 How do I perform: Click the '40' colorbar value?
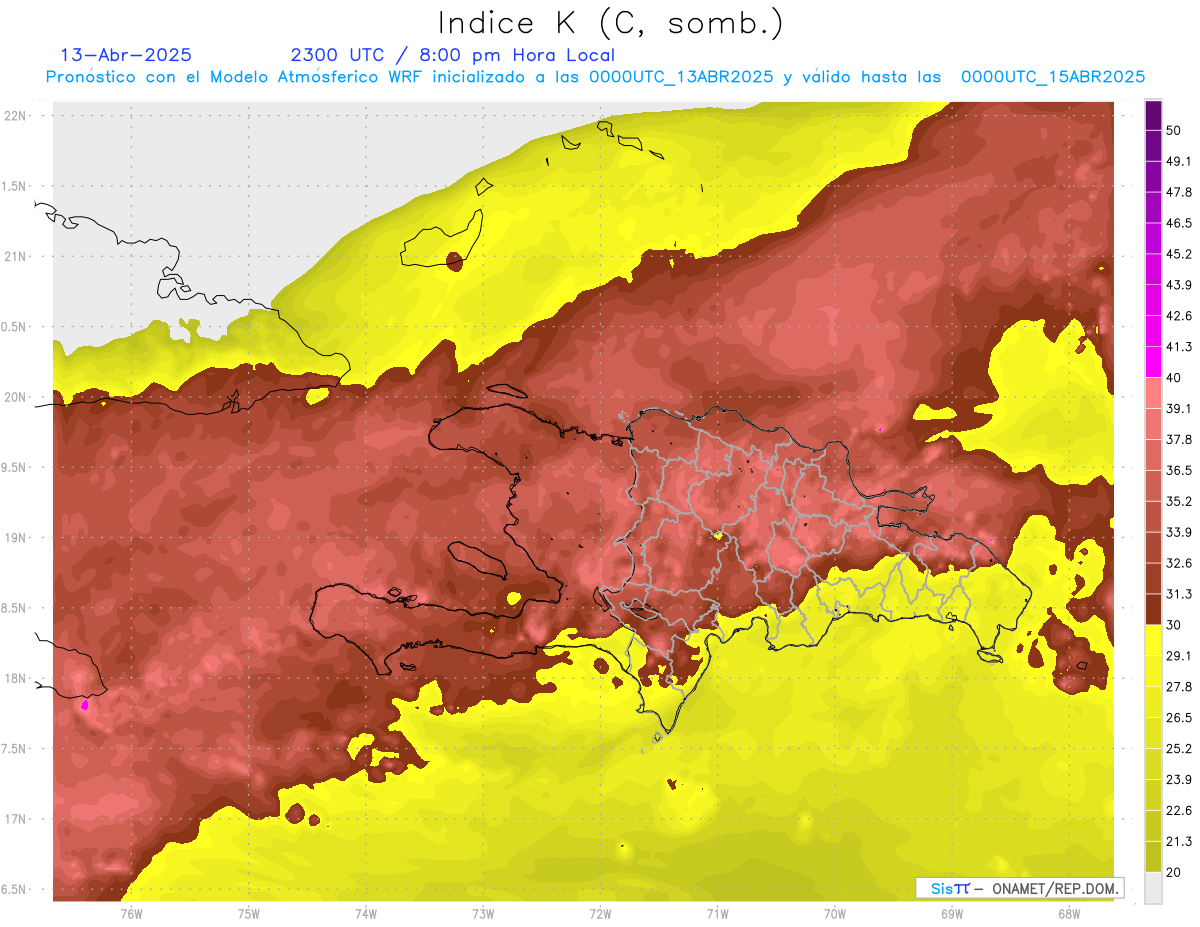1174,378
